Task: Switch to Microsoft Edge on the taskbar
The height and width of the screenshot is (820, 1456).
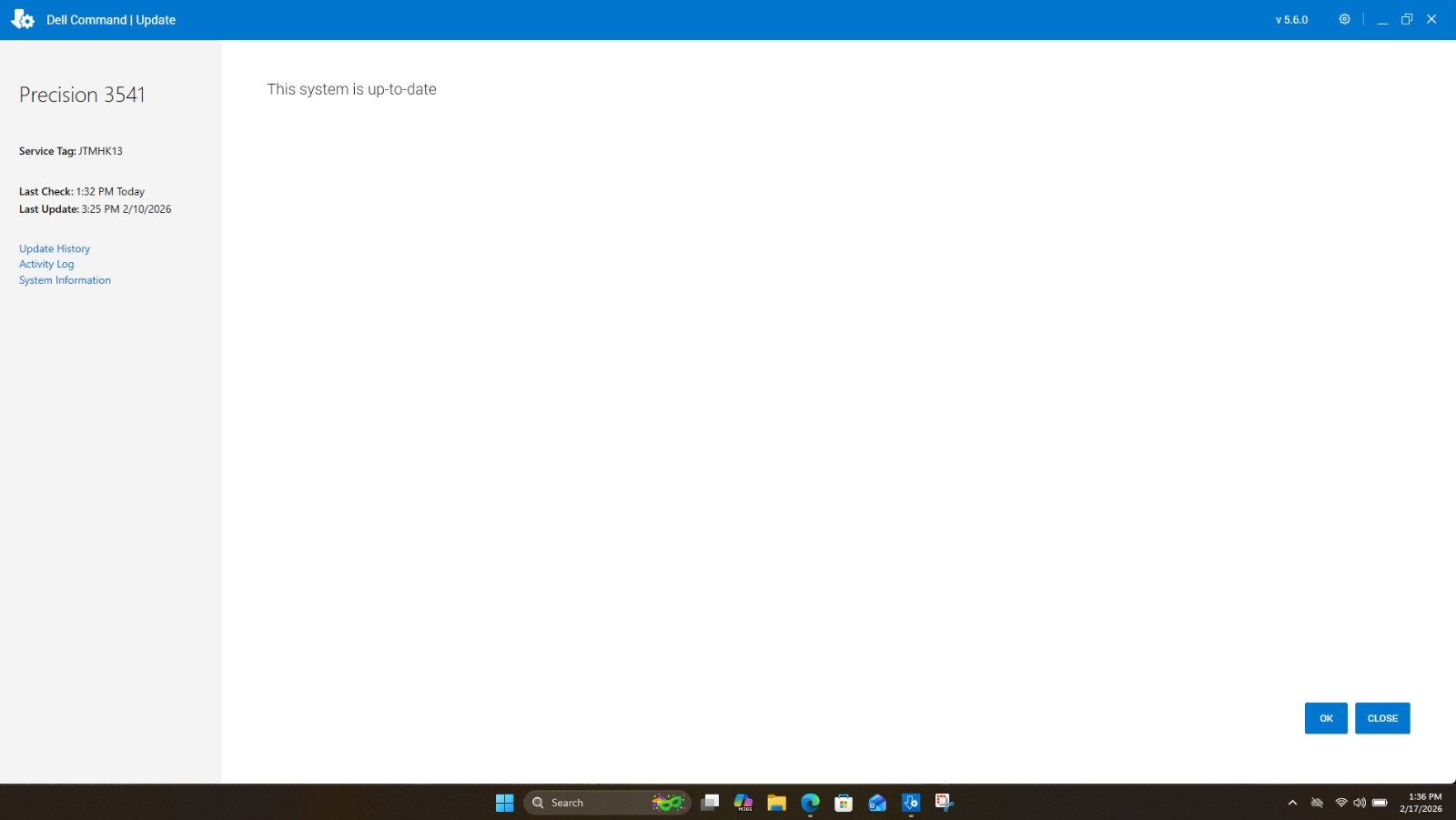Action: coord(810,803)
